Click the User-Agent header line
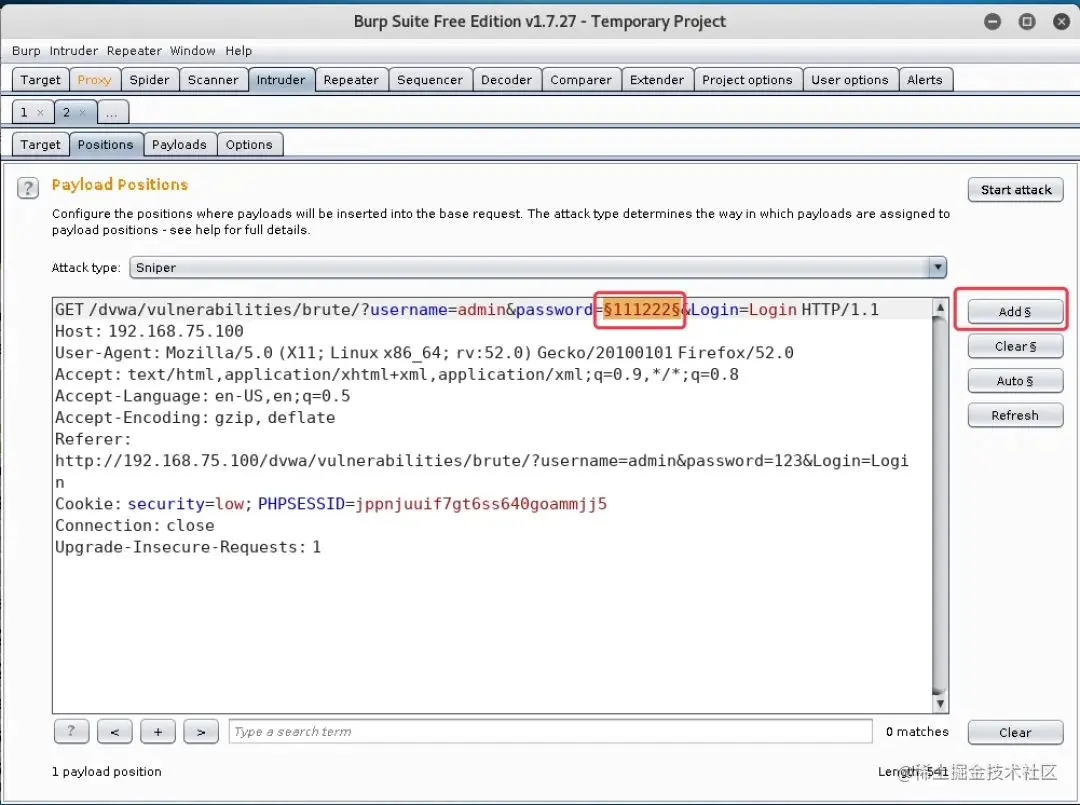The image size is (1080, 805). click(x=424, y=353)
